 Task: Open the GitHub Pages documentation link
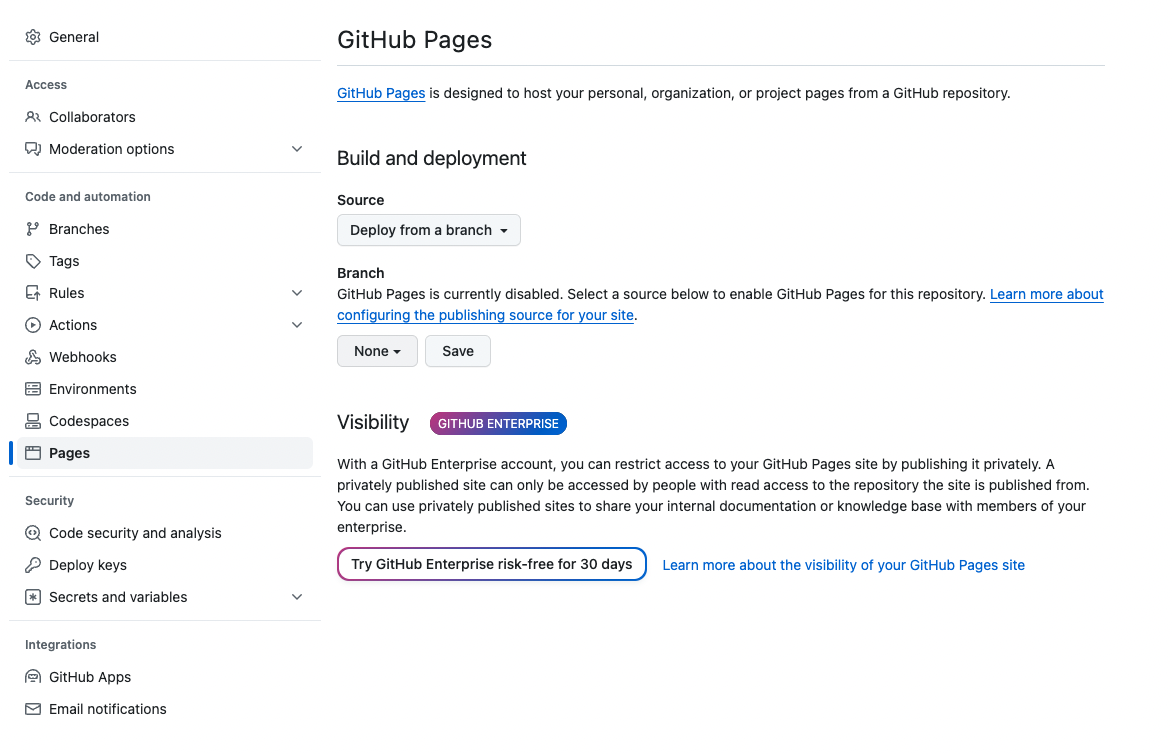381,93
